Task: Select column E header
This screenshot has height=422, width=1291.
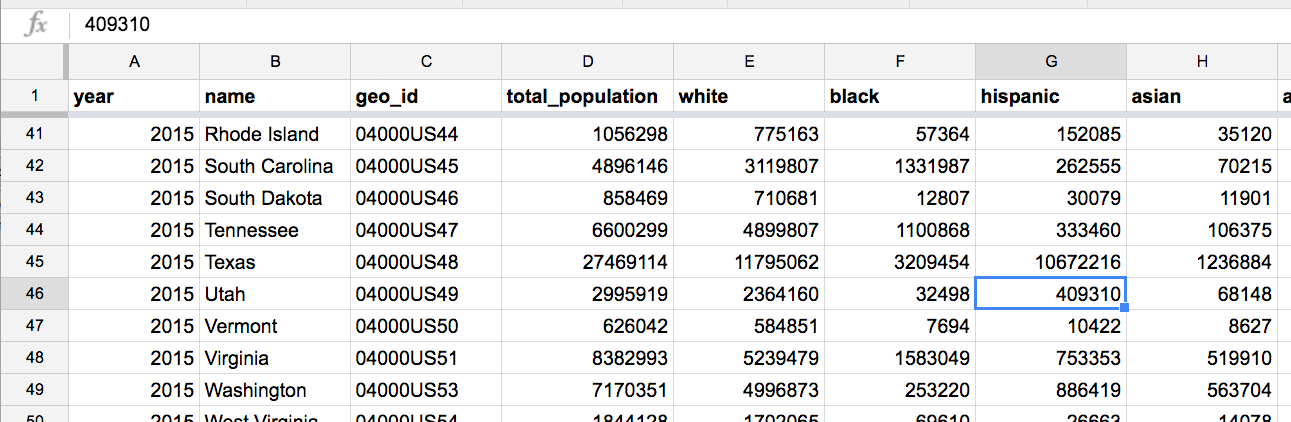Action: pos(749,61)
